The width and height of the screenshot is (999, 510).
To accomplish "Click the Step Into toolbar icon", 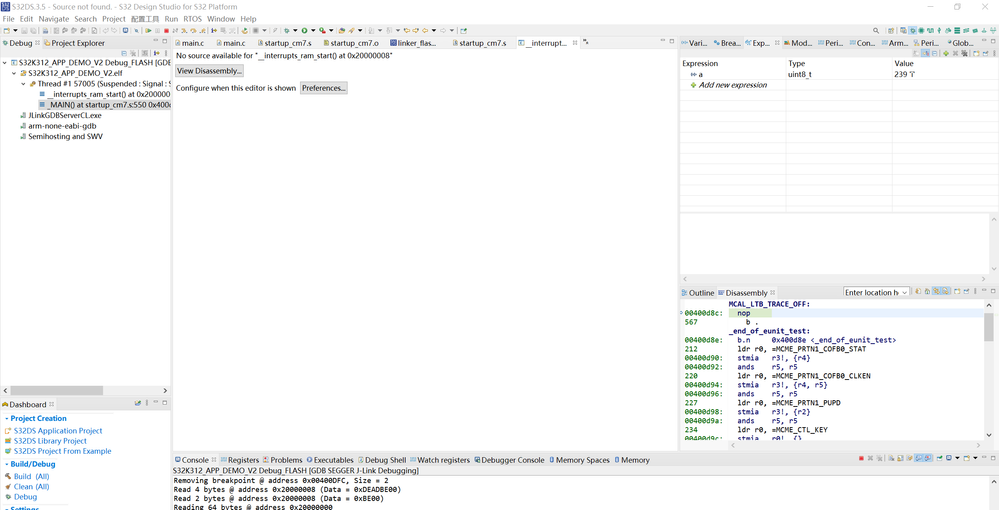I will (x=184, y=31).
